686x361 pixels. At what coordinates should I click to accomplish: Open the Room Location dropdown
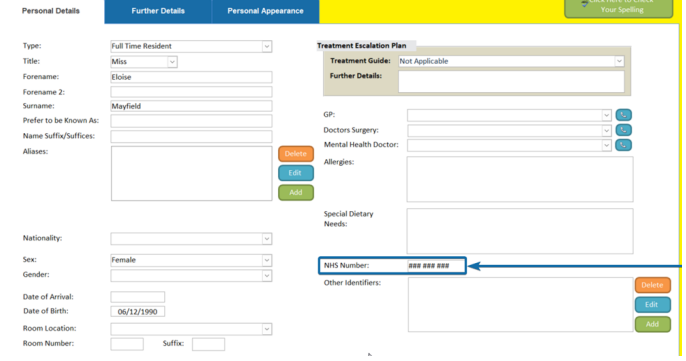(x=266, y=329)
